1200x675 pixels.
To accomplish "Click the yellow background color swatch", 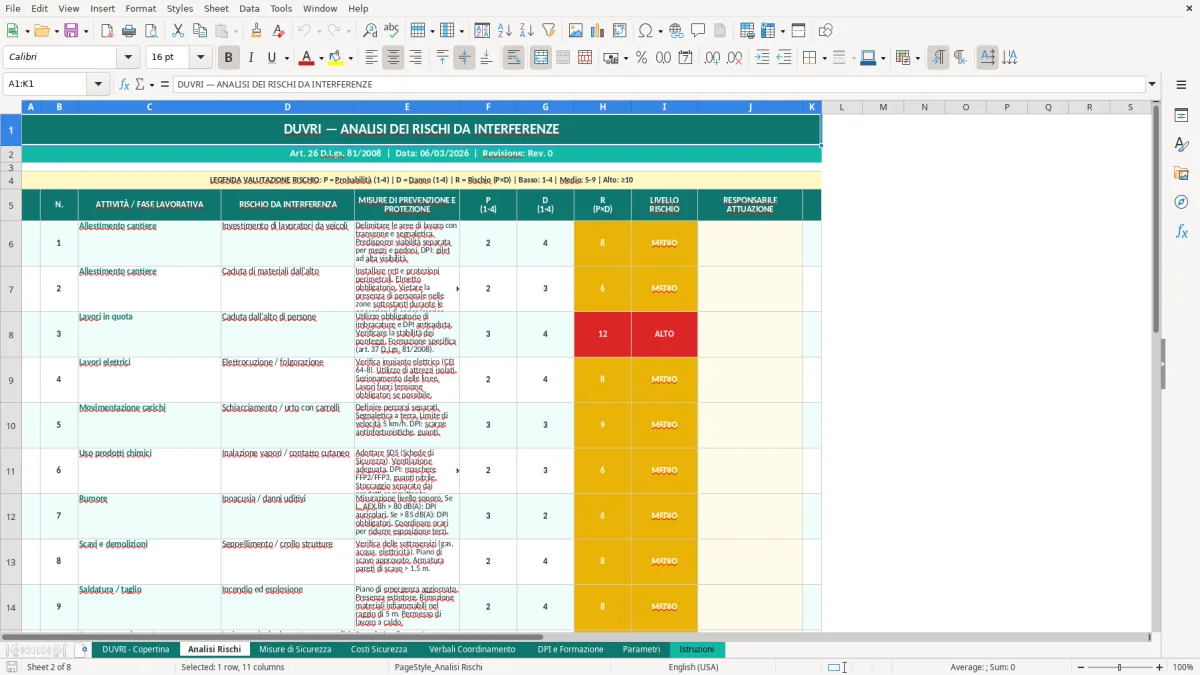I will [336, 58].
